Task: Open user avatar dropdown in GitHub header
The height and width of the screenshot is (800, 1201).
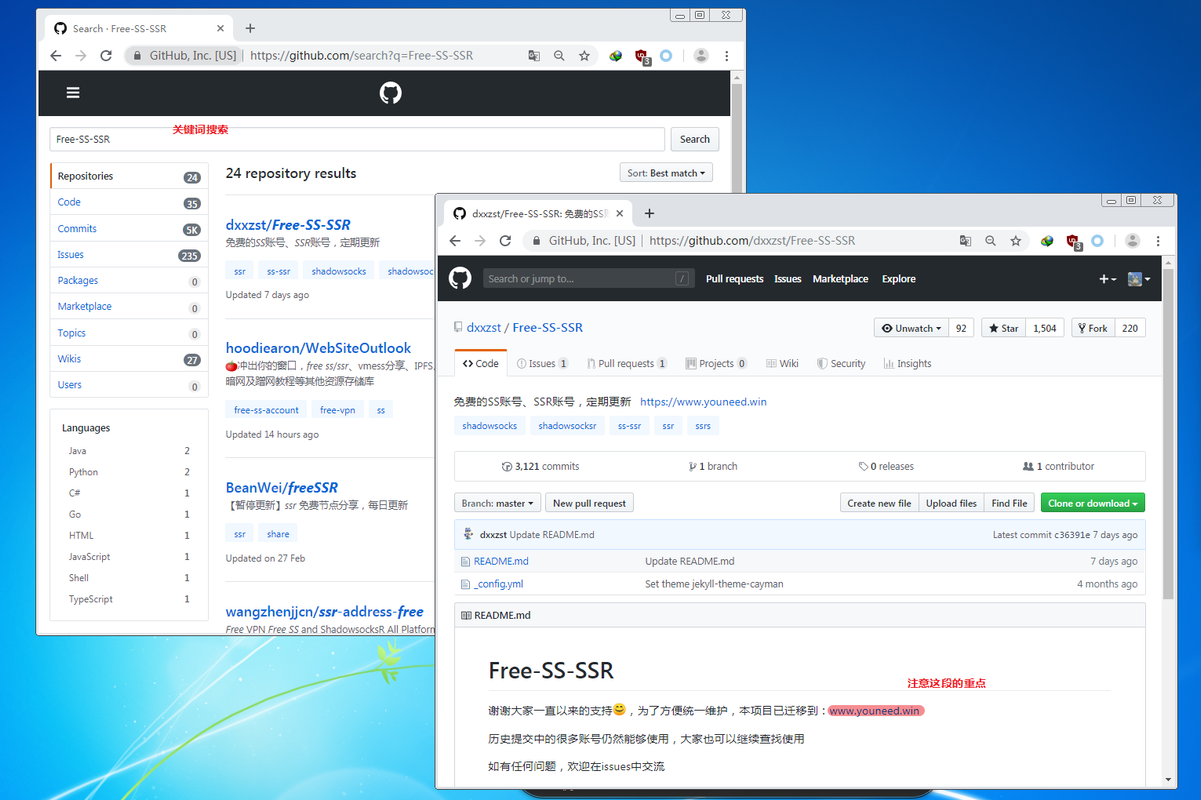Action: (x=1139, y=279)
